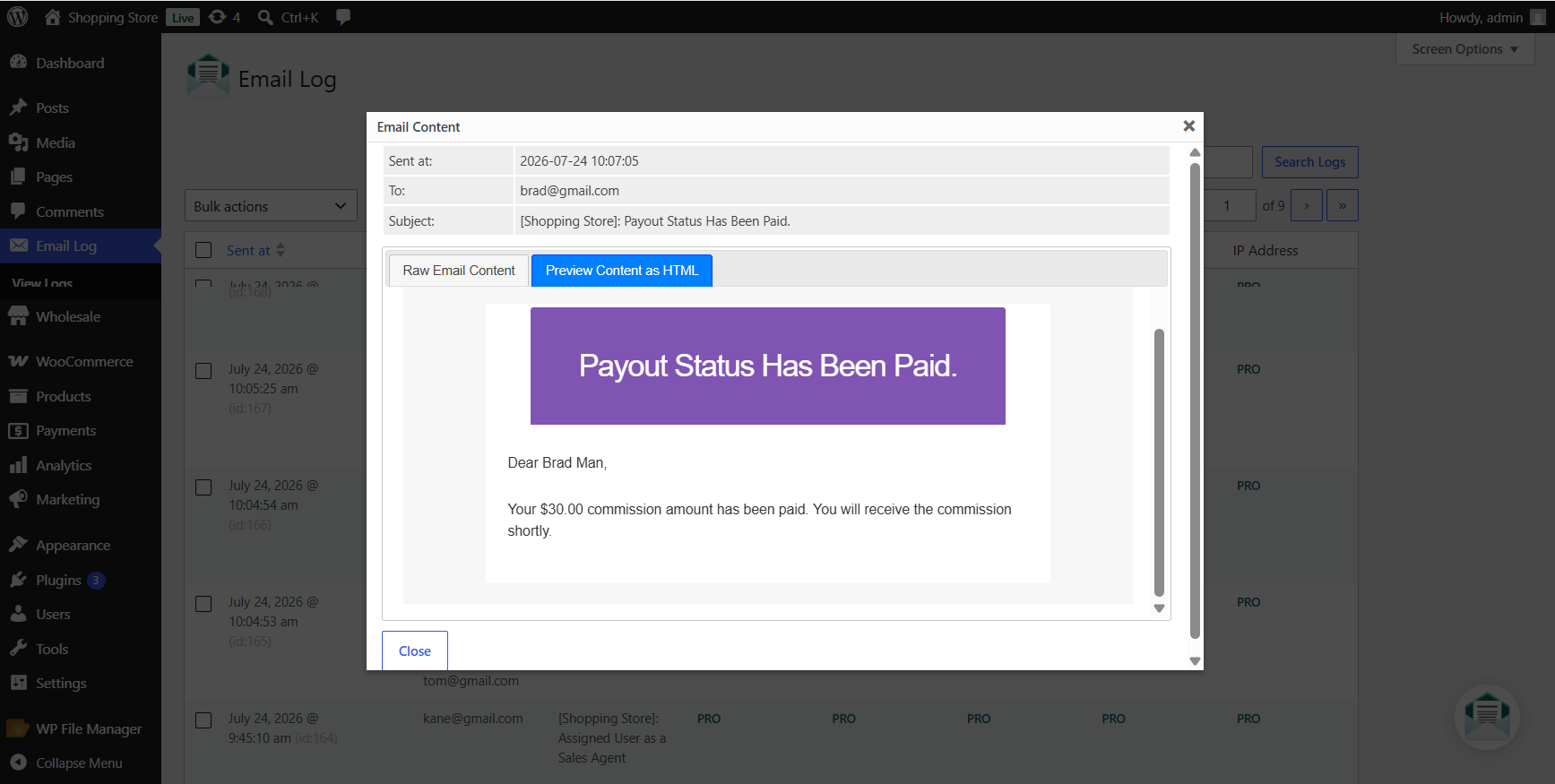Click the Search Logs button
1555x784 pixels.
(x=1310, y=162)
